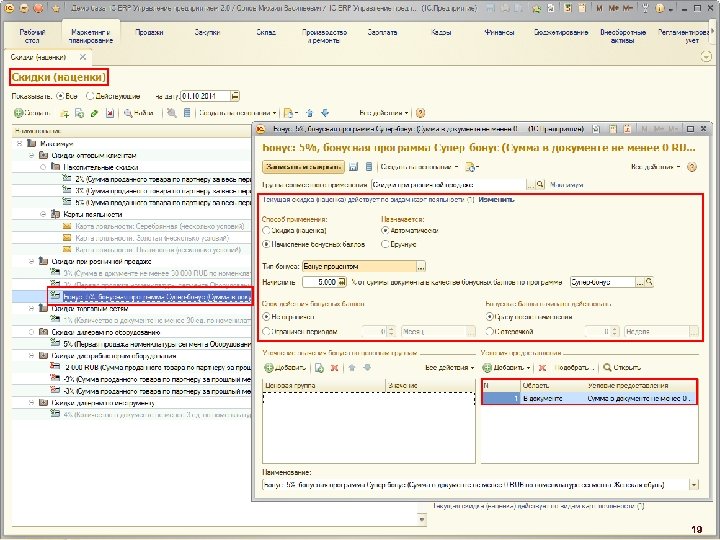Select the Скидка (наценка) radio button
The image size is (720, 540).
point(266,229)
